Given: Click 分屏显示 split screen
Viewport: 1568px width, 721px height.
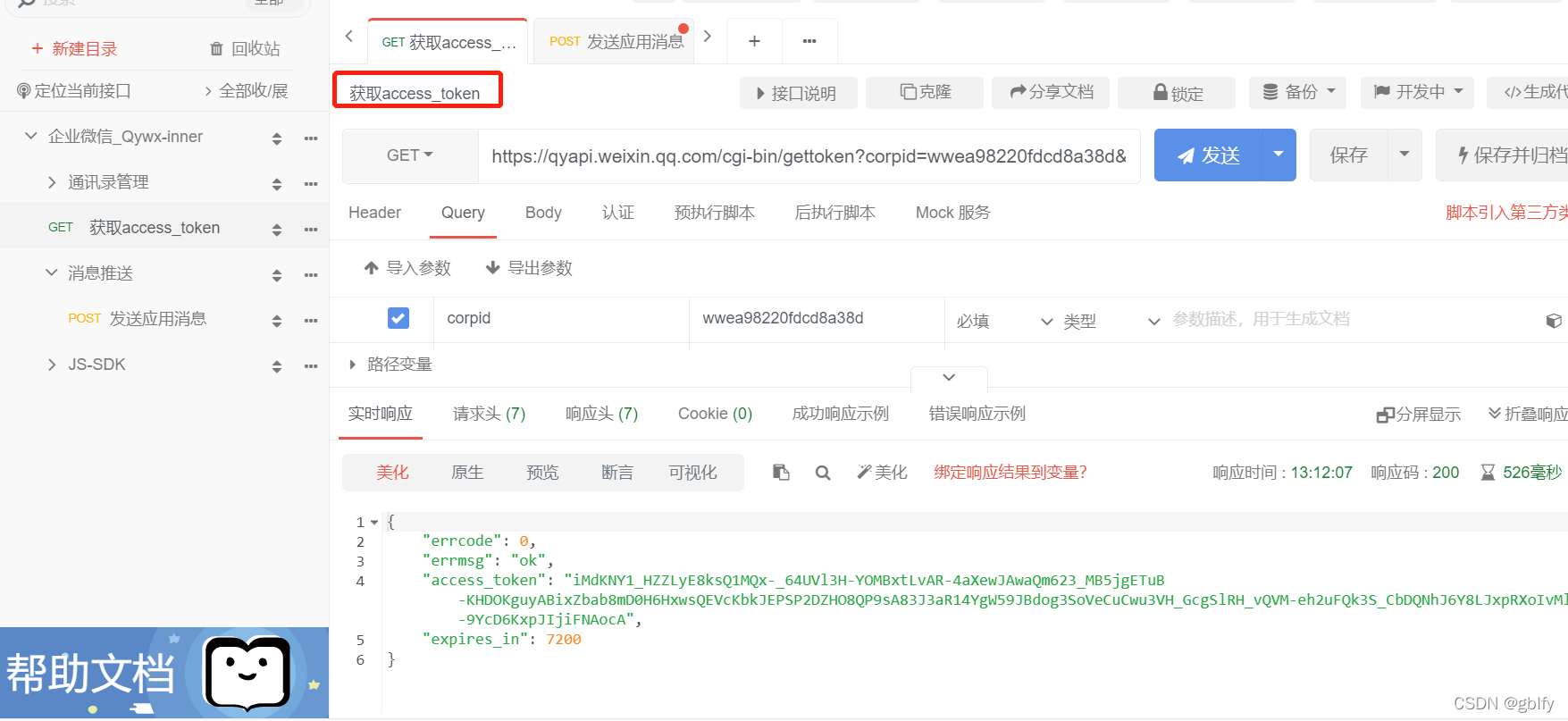Looking at the screenshot, I should pos(1419,415).
